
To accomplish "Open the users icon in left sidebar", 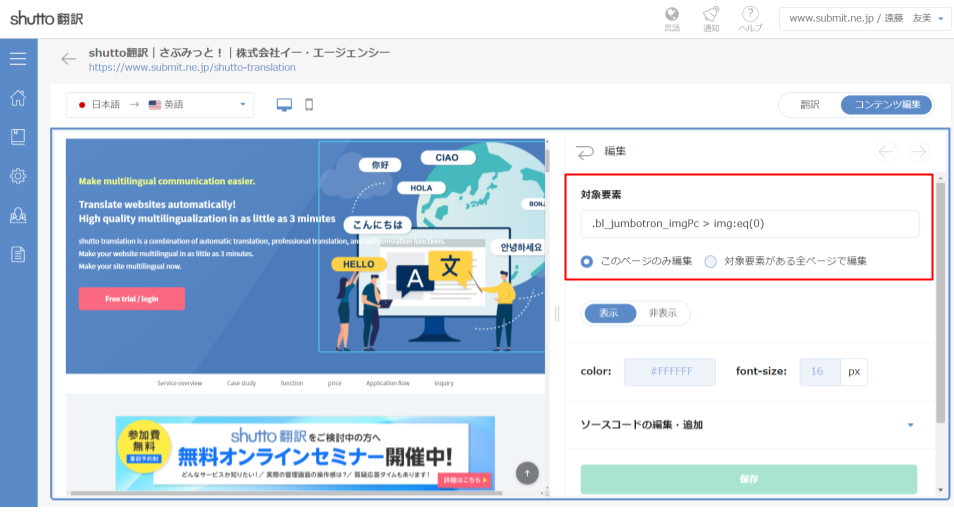I will coord(18,215).
